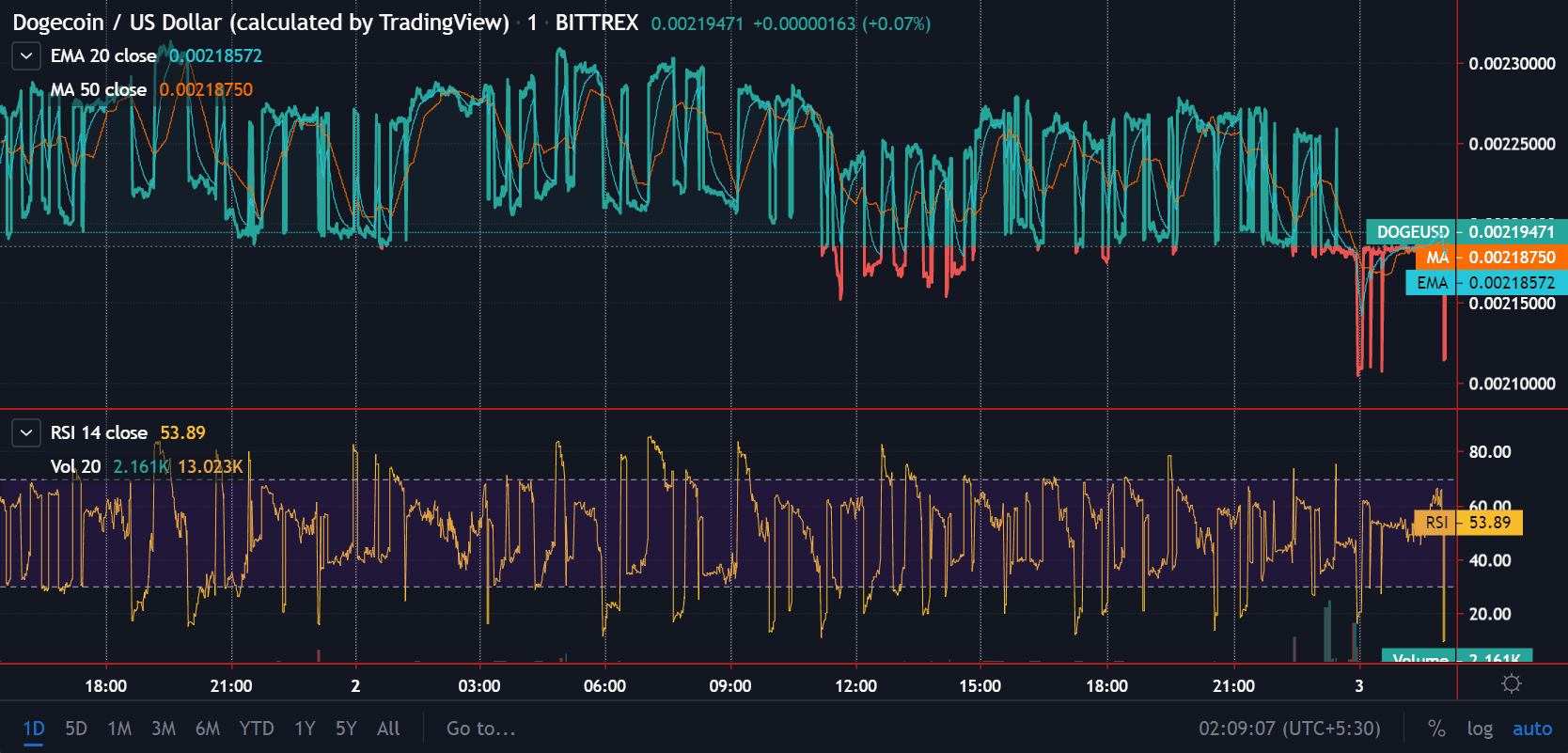Screen dimensions: 1568x753
Task: Toggle auto scale mode
Action: coord(1532,729)
